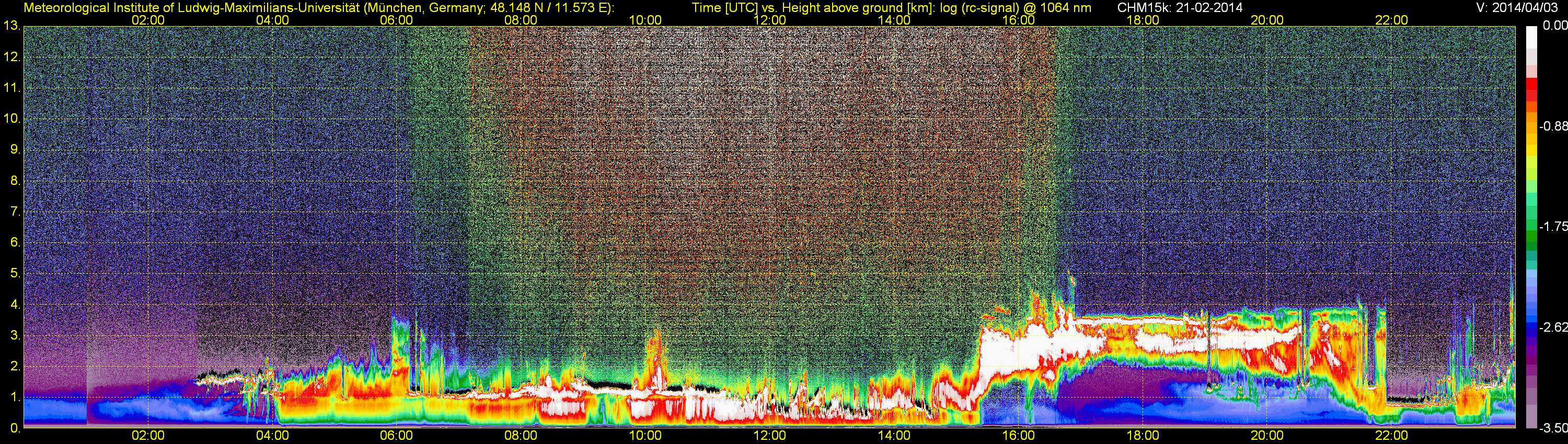Viewport: 1568px width, 444px height.
Task: Click the 16:00 label on top time axis
Action: click(x=1018, y=20)
